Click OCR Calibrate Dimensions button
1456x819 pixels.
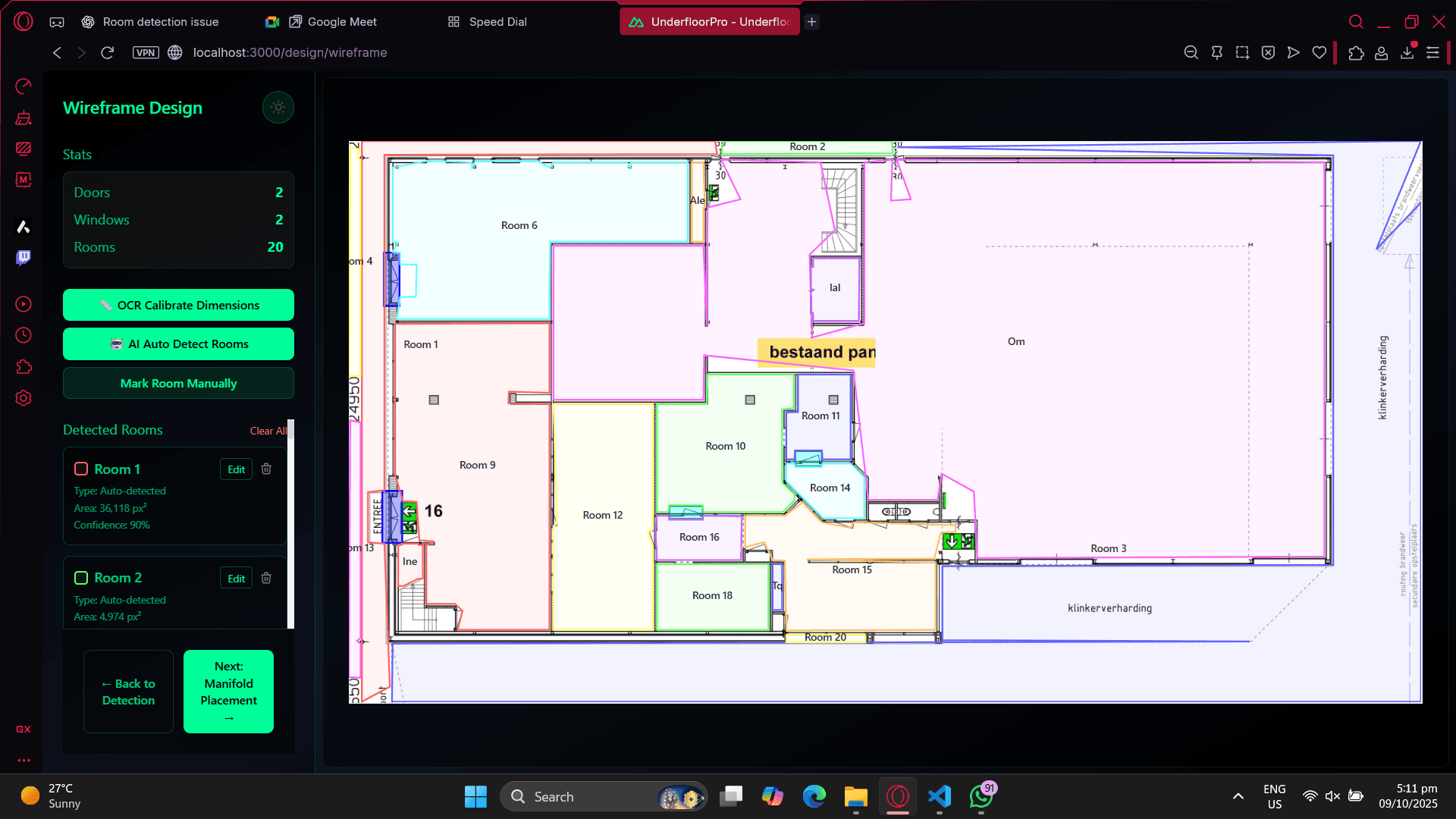[x=178, y=305]
